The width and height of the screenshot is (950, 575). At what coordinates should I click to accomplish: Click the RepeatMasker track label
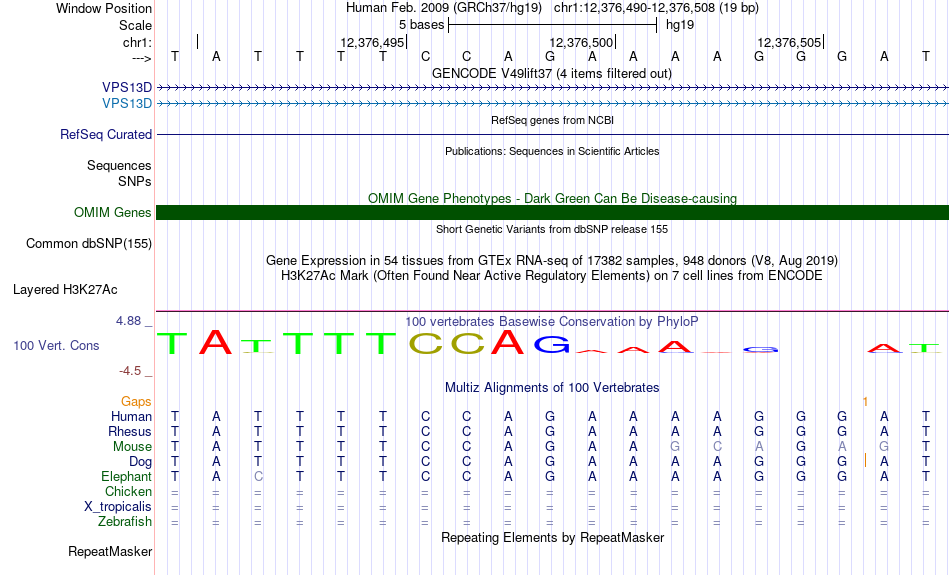[110, 551]
